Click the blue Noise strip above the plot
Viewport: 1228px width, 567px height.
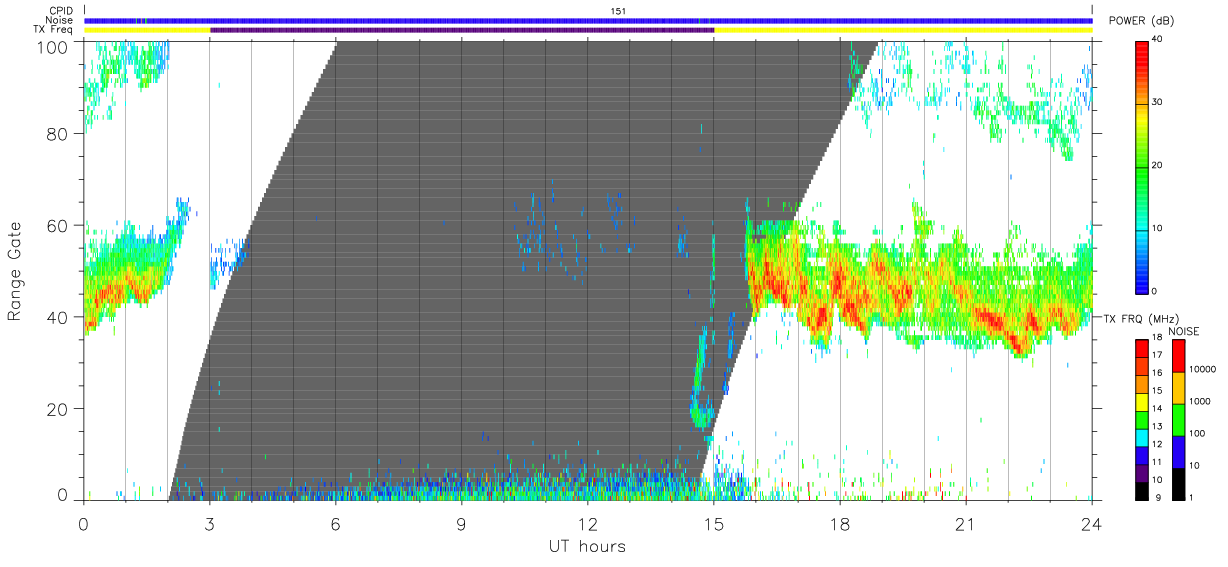tap(588, 20)
